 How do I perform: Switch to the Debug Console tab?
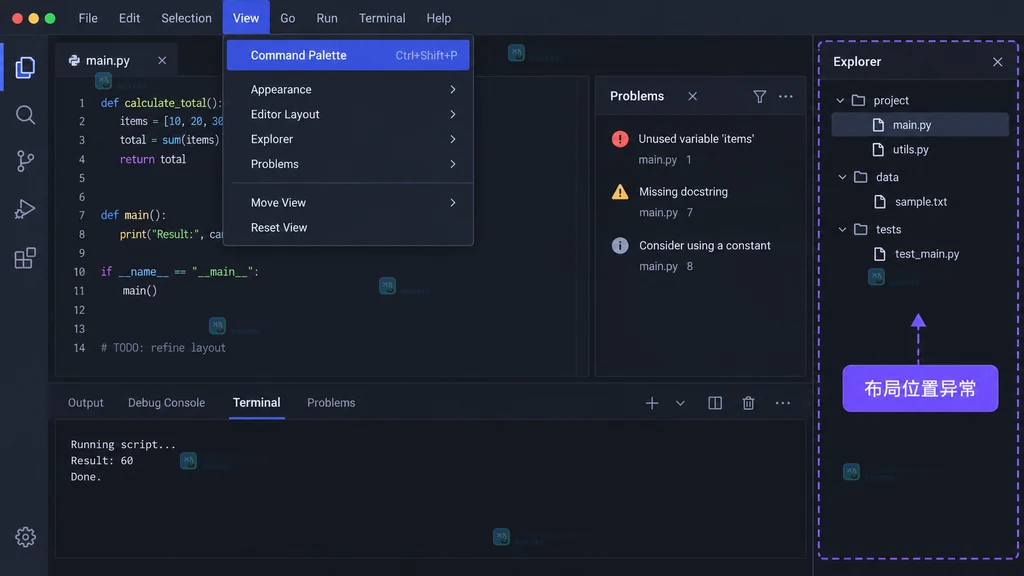(x=167, y=403)
